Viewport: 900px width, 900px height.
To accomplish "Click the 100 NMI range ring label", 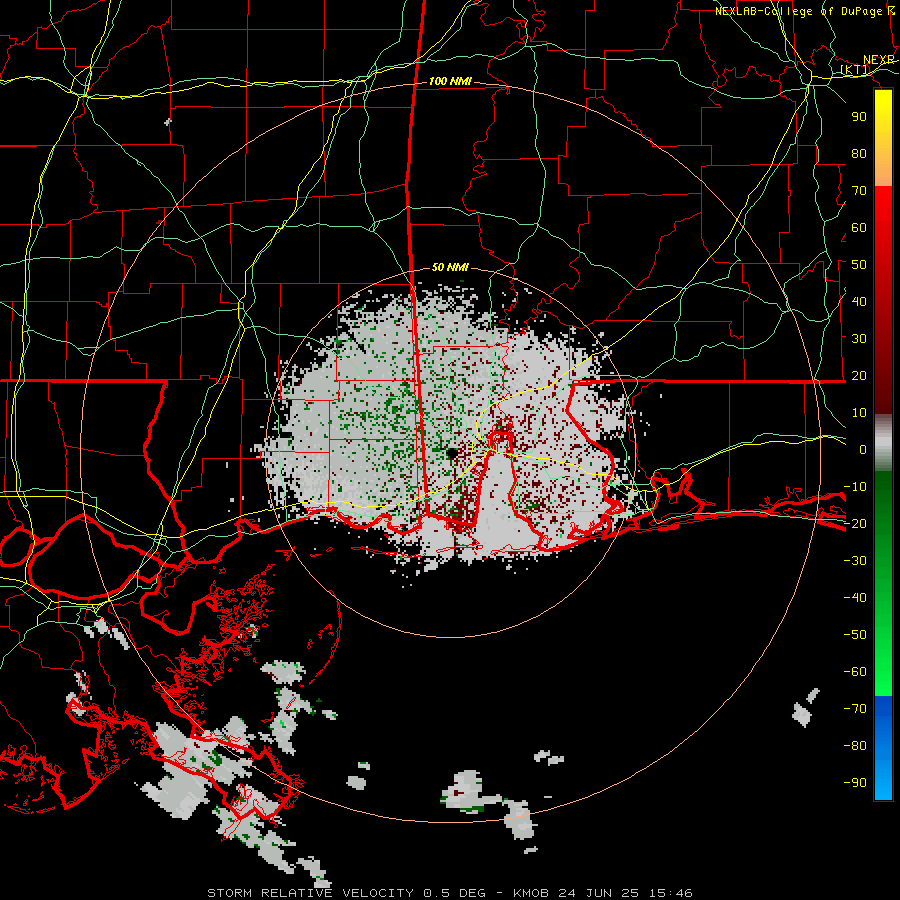I will pyautogui.click(x=450, y=82).
